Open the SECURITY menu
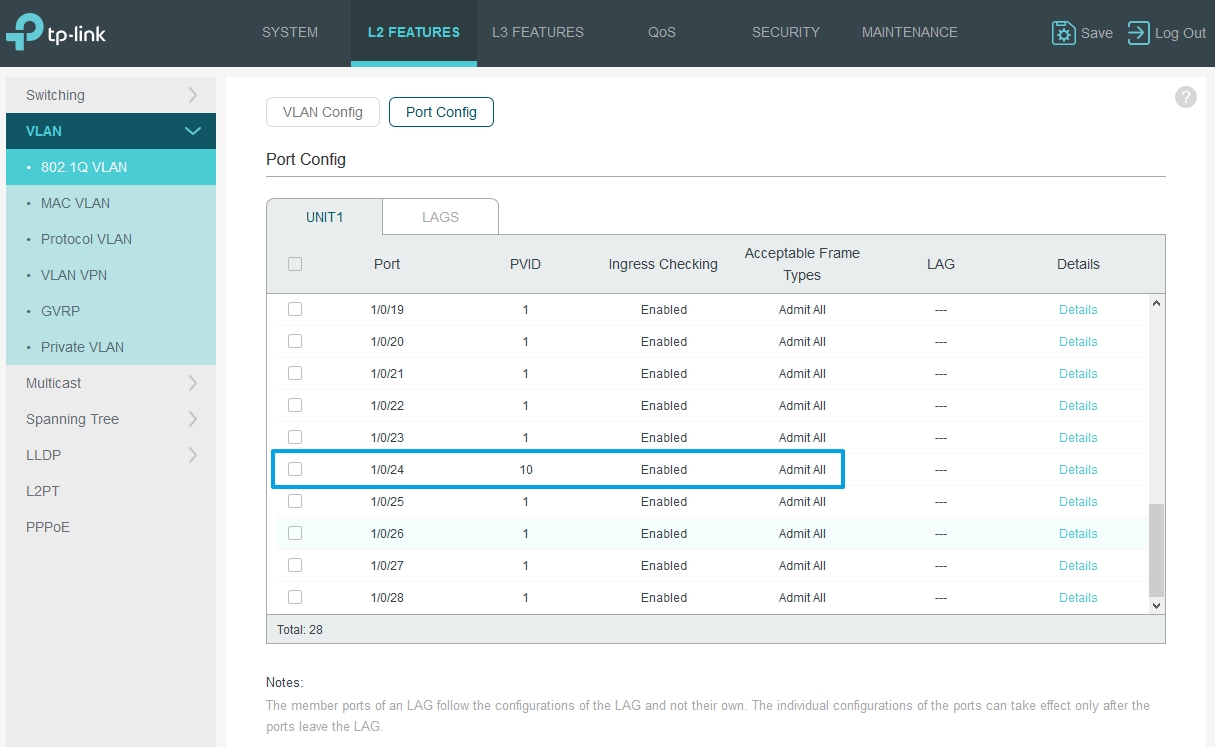Screen dimensions: 1215x747 [x=785, y=32]
